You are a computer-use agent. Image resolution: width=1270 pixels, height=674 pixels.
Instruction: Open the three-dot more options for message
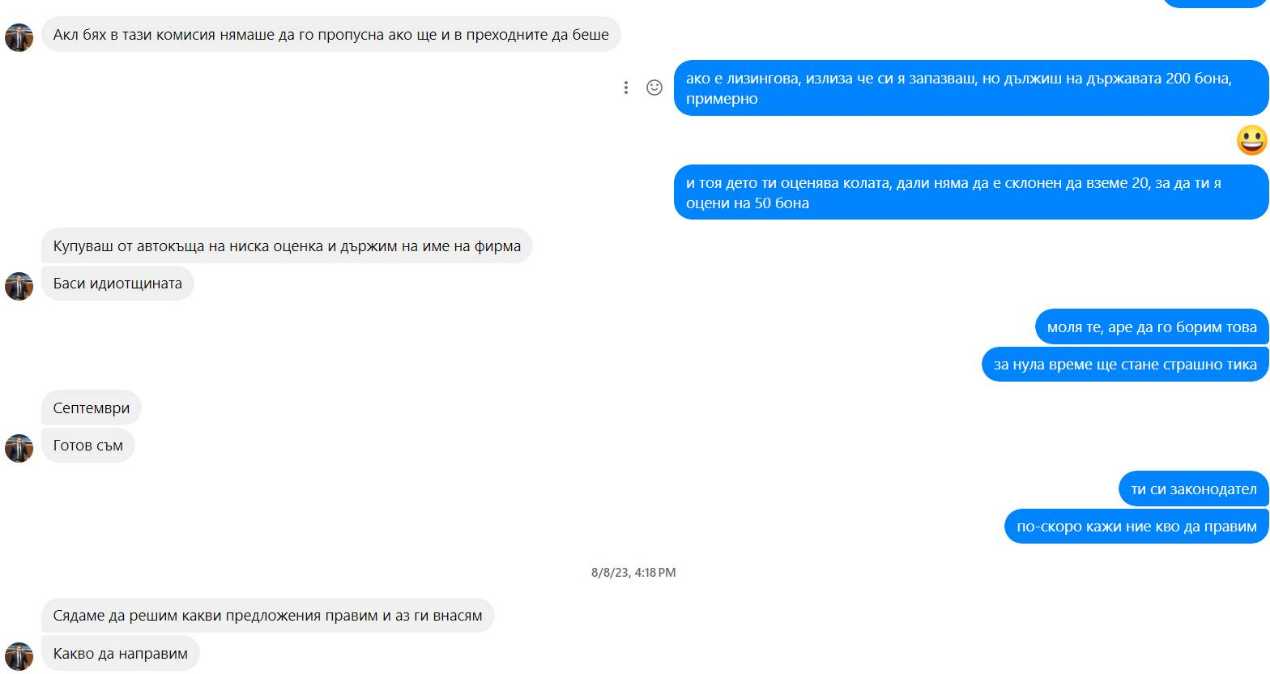(626, 88)
